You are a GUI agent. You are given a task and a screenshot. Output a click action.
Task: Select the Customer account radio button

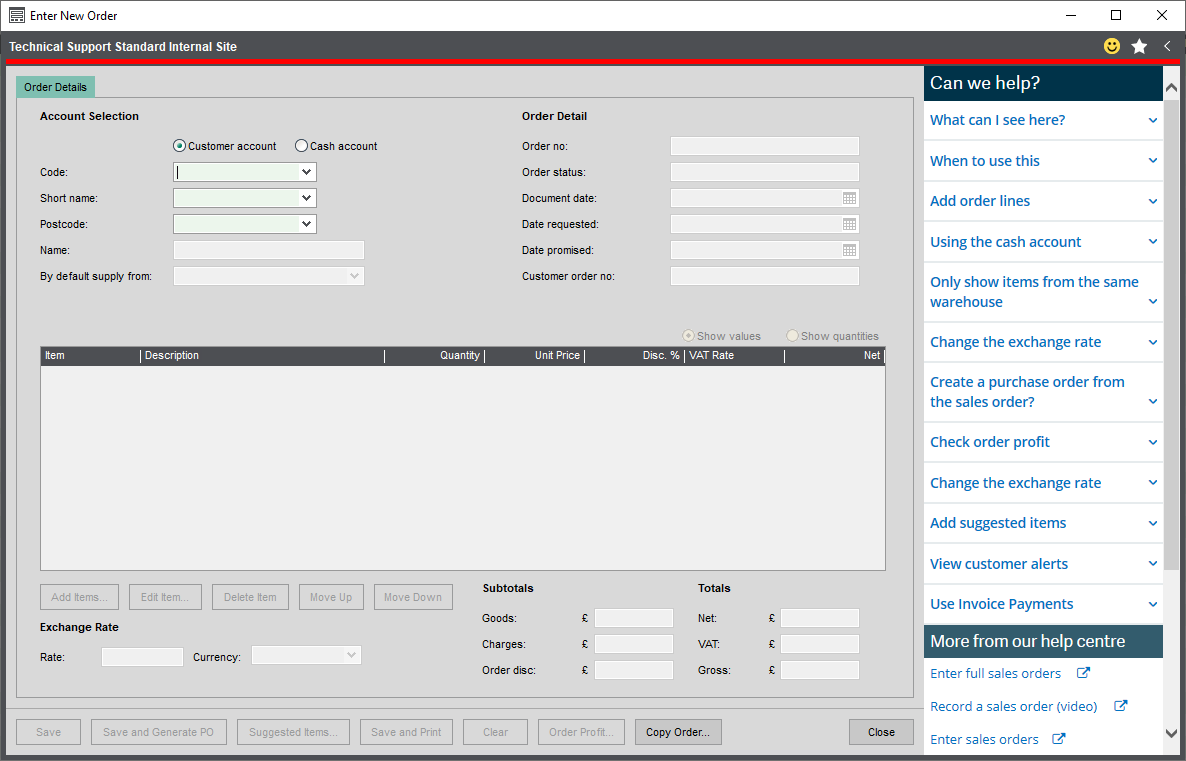(x=180, y=145)
